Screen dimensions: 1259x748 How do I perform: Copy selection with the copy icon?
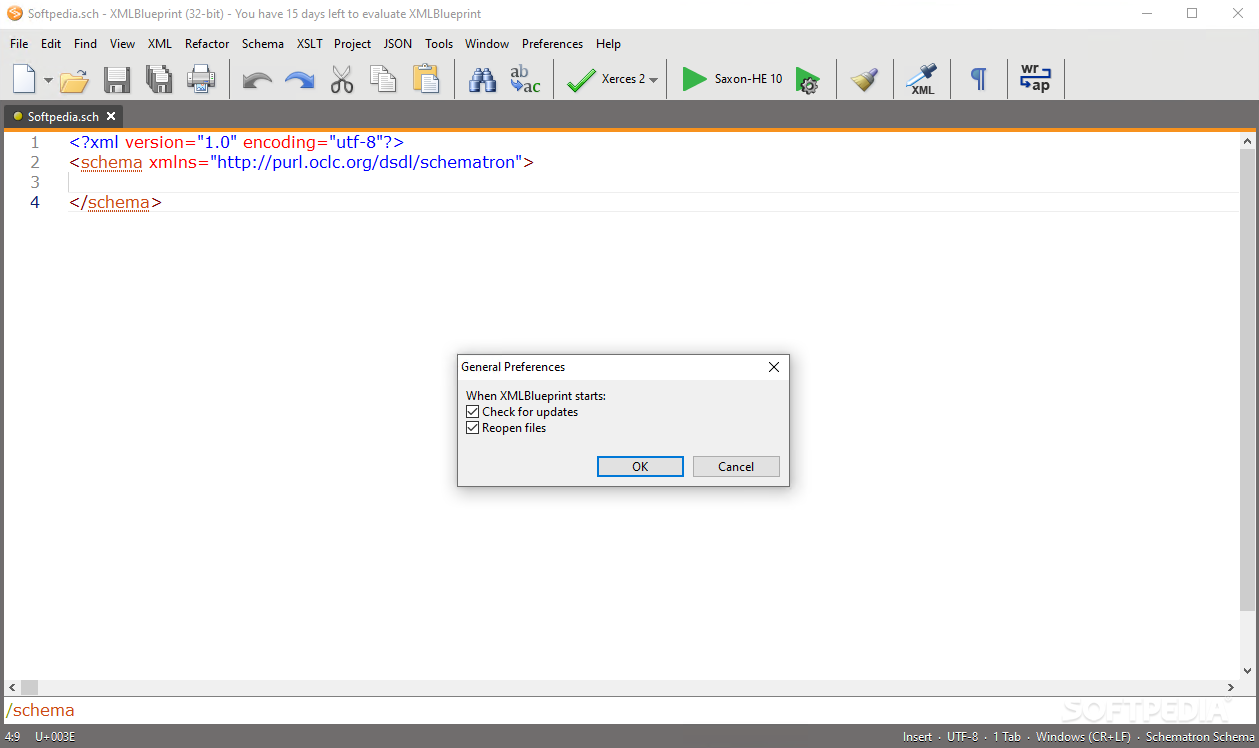point(383,79)
